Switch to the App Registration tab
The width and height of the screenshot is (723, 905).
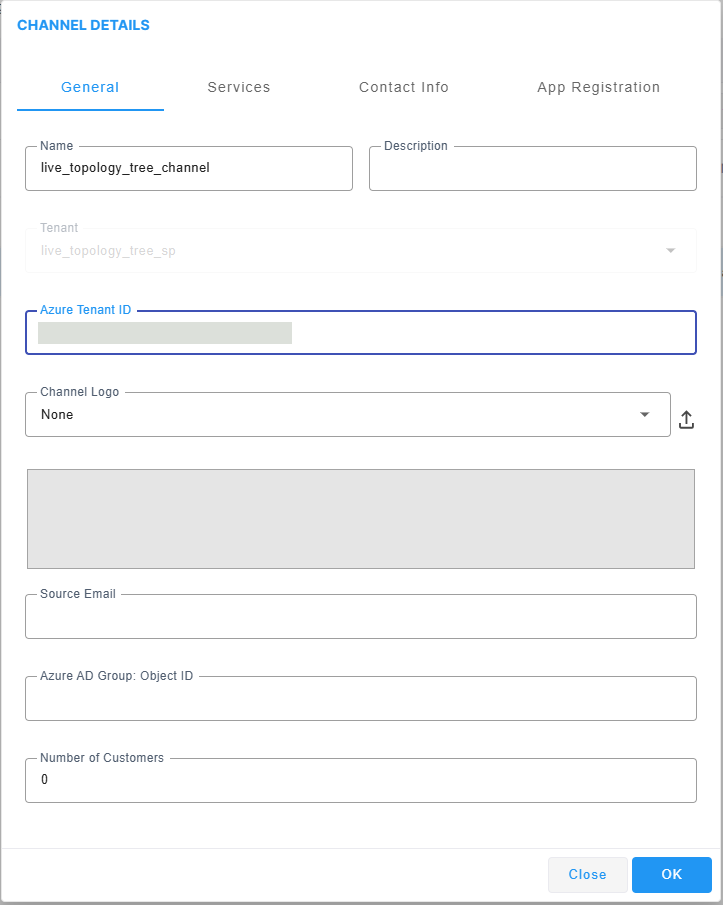click(598, 87)
